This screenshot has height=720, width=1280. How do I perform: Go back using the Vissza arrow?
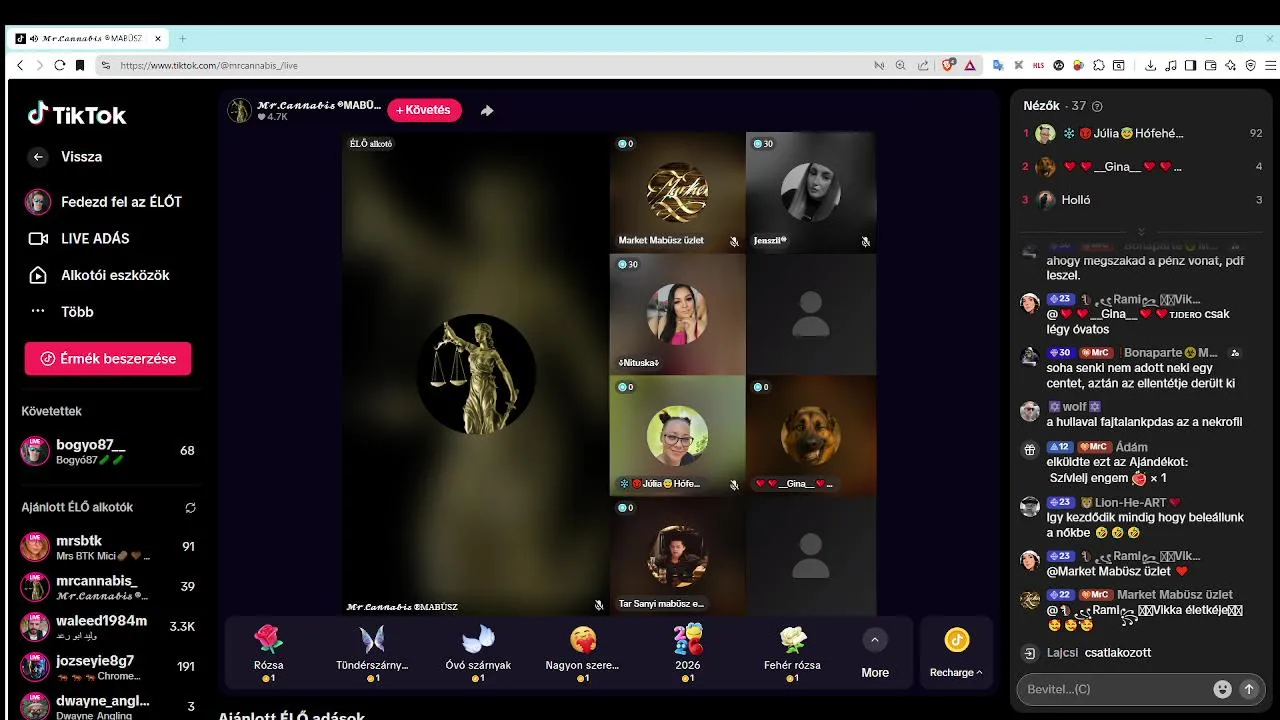click(x=38, y=157)
